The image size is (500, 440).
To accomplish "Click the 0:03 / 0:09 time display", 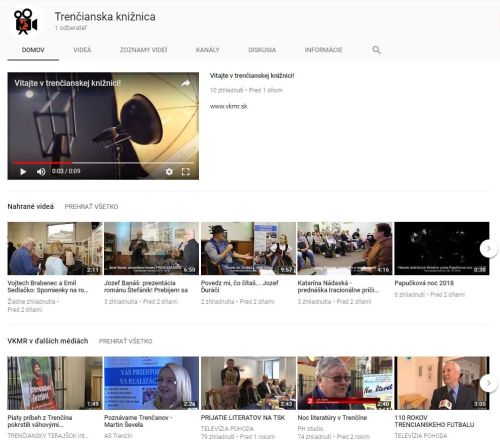I will [x=66, y=171].
